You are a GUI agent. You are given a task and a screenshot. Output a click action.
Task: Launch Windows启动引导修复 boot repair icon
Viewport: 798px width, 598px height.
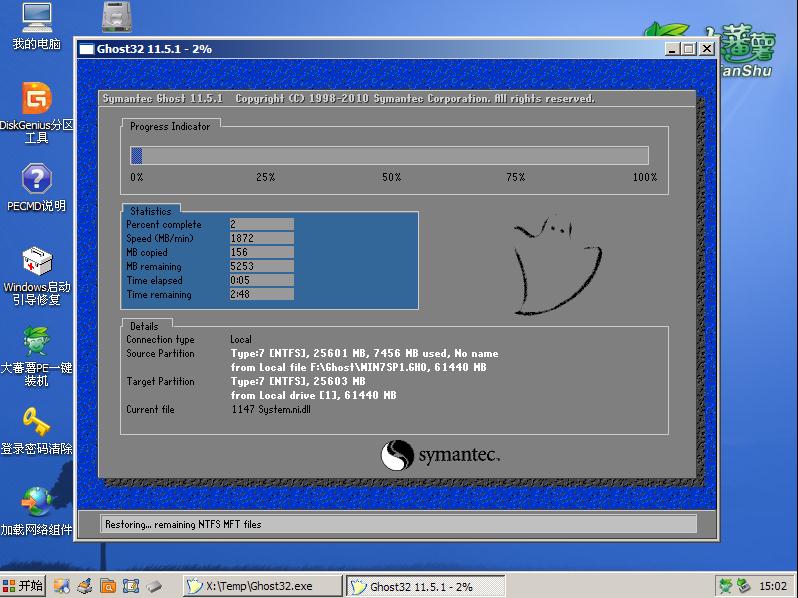(x=37, y=262)
